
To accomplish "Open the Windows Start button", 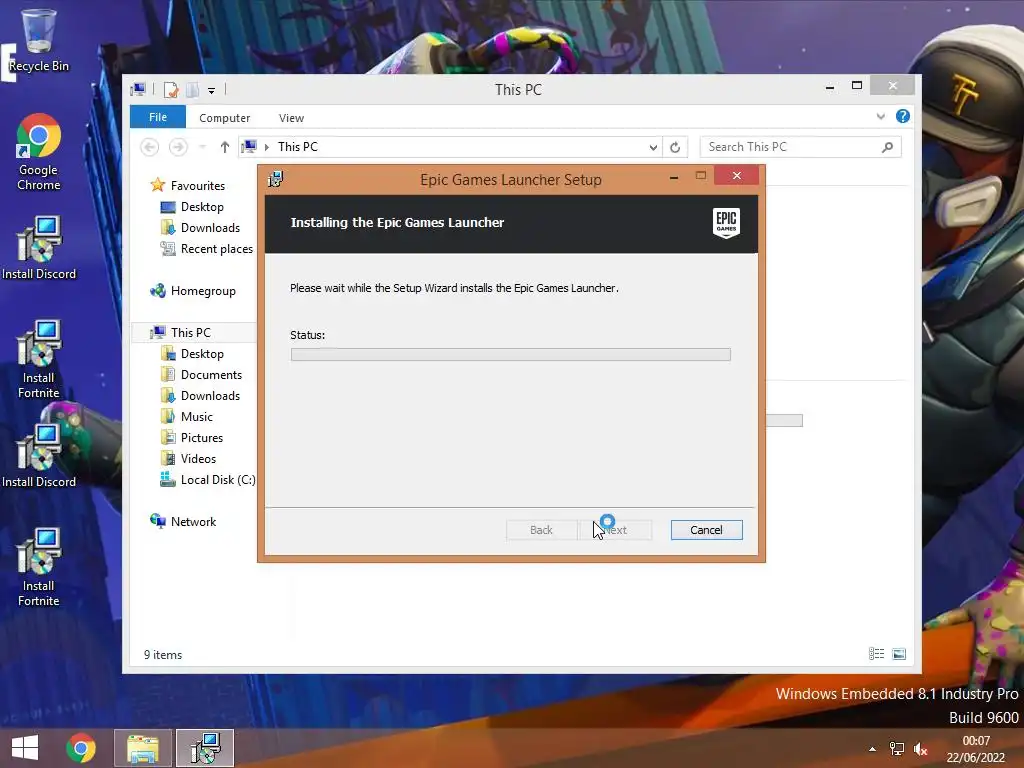I will pos(25,748).
